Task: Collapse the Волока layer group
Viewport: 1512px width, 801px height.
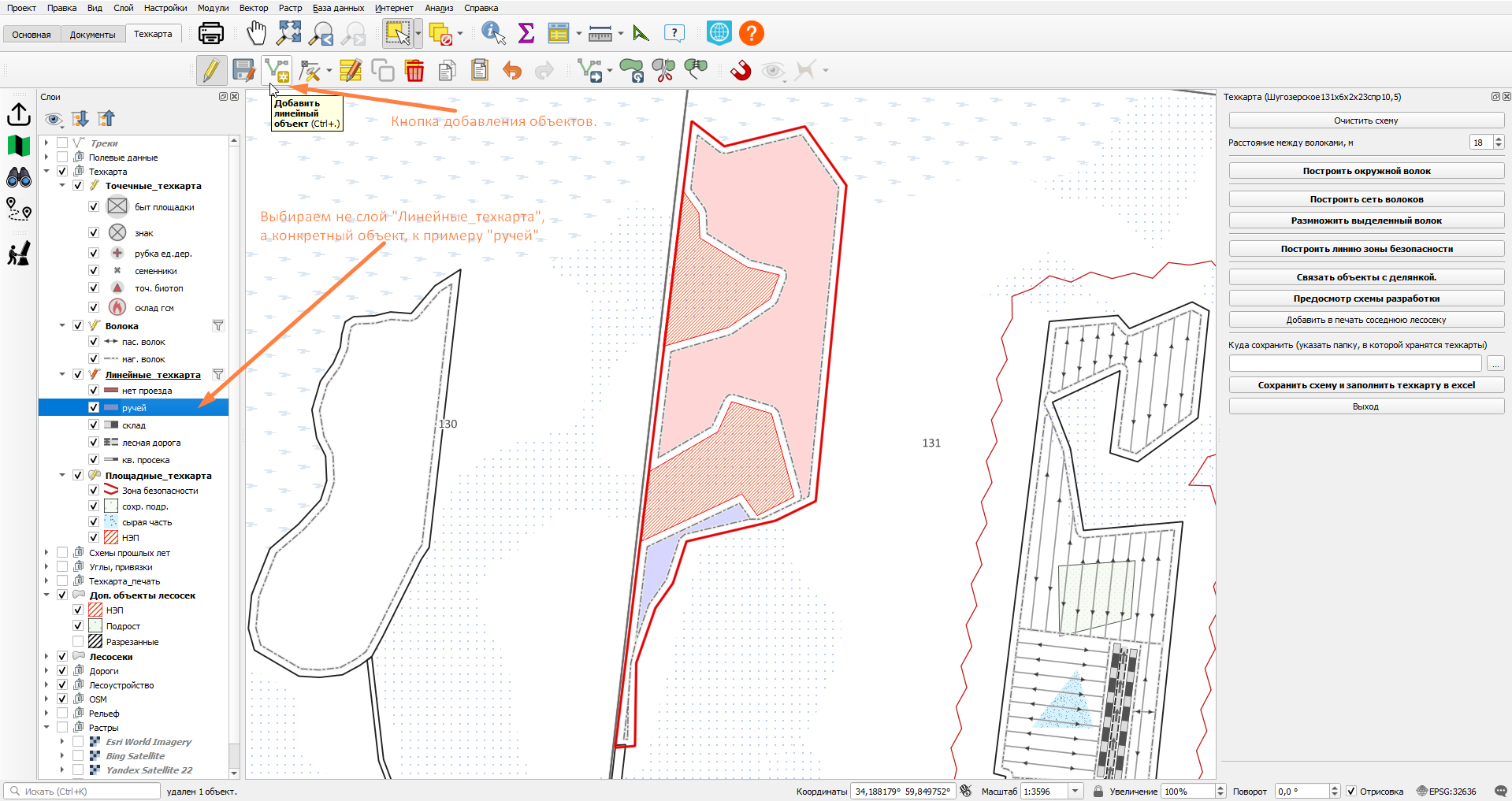Action: tap(62, 325)
